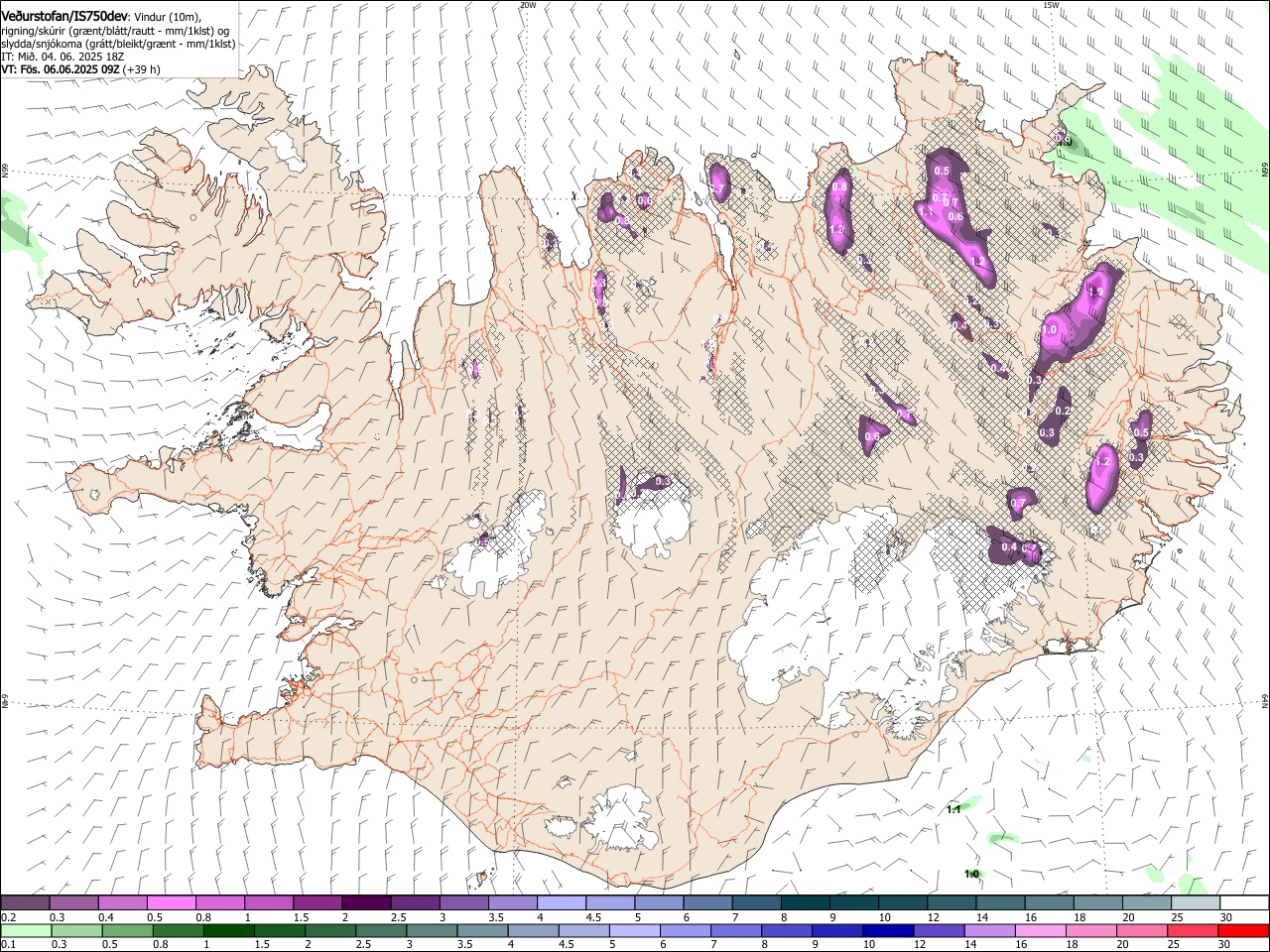
Task: Select the light pink 16 swatch on the rain scale
Action: coord(1041,930)
